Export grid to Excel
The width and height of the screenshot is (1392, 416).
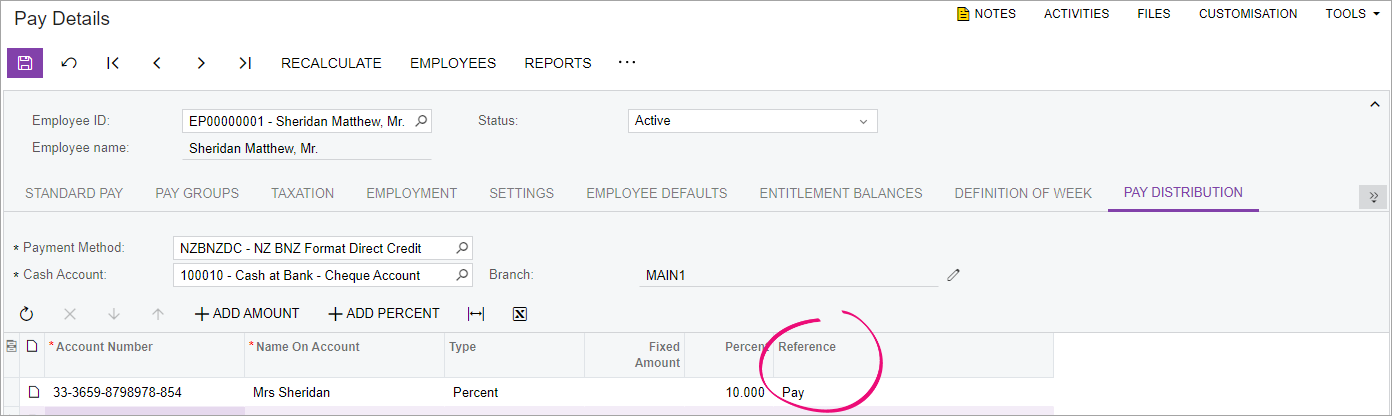pos(520,314)
